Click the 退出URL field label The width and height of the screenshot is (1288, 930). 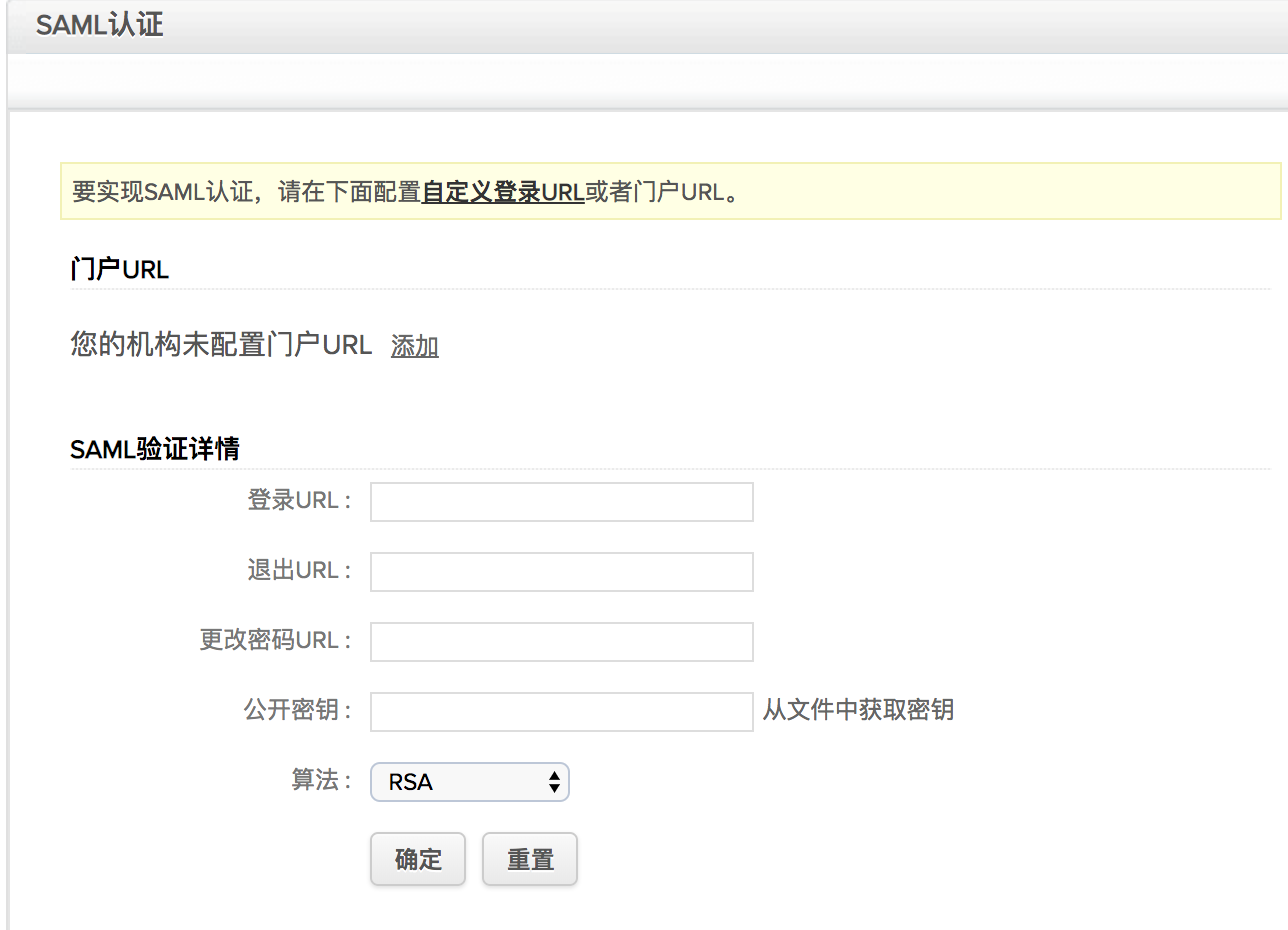pos(299,570)
